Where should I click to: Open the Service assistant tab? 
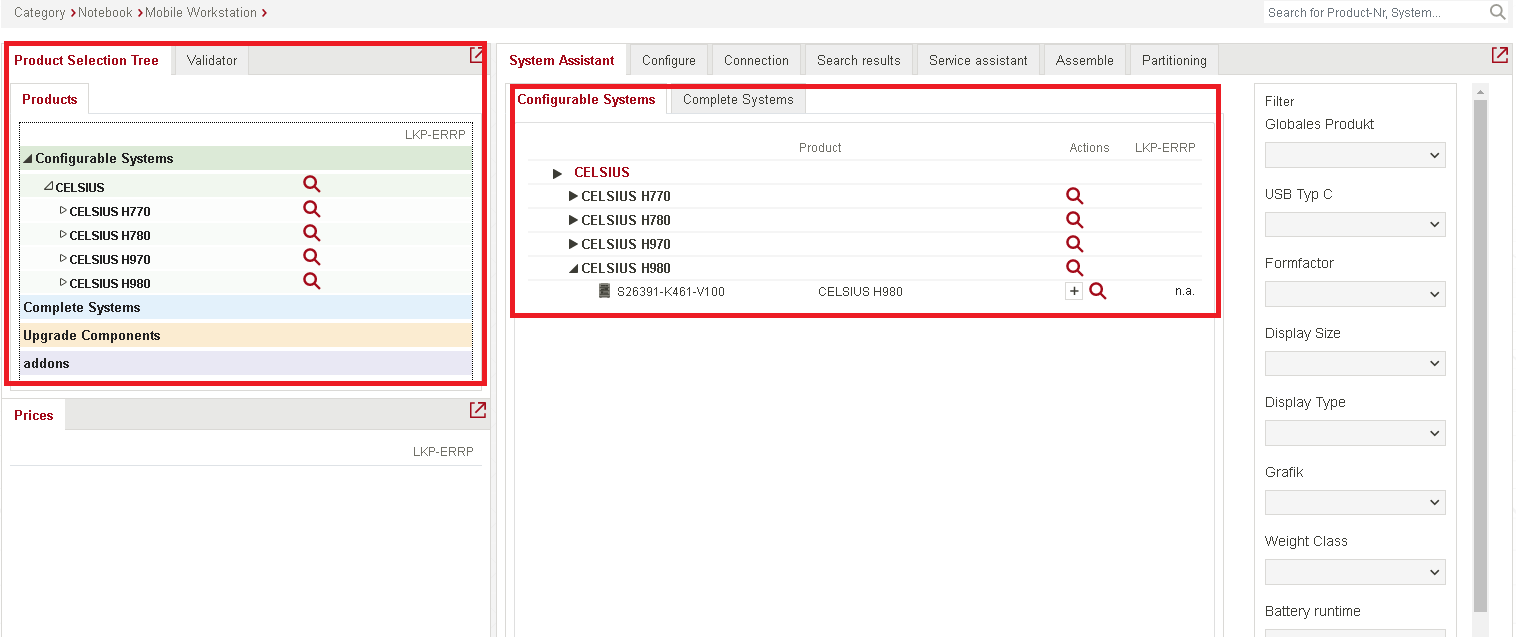pyautogui.click(x=978, y=60)
